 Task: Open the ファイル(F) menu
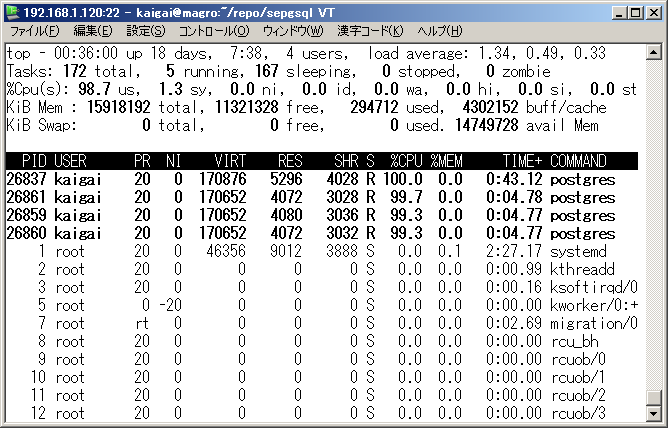[35, 32]
